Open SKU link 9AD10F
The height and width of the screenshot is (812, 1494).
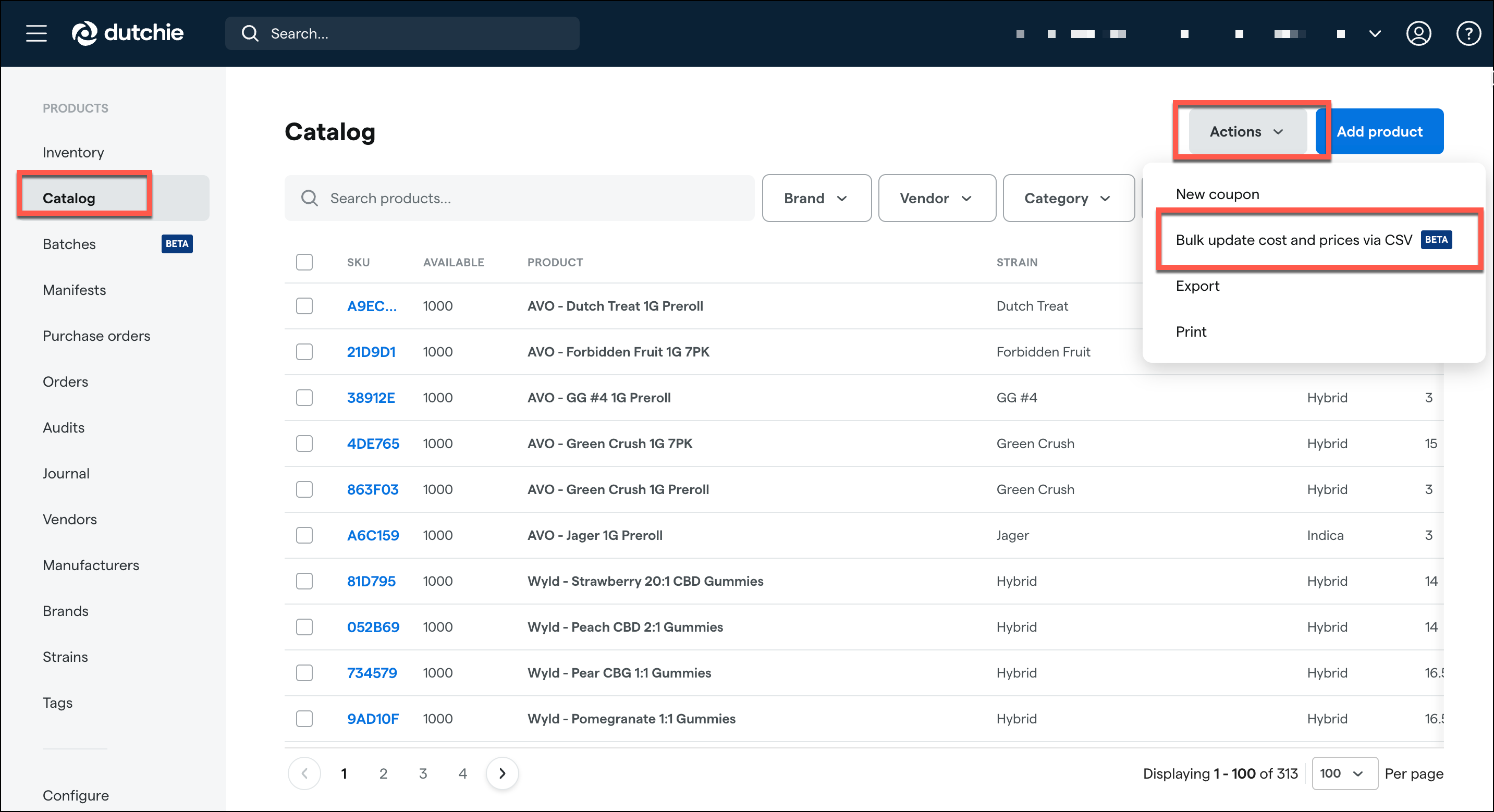[x=372, y=718]
